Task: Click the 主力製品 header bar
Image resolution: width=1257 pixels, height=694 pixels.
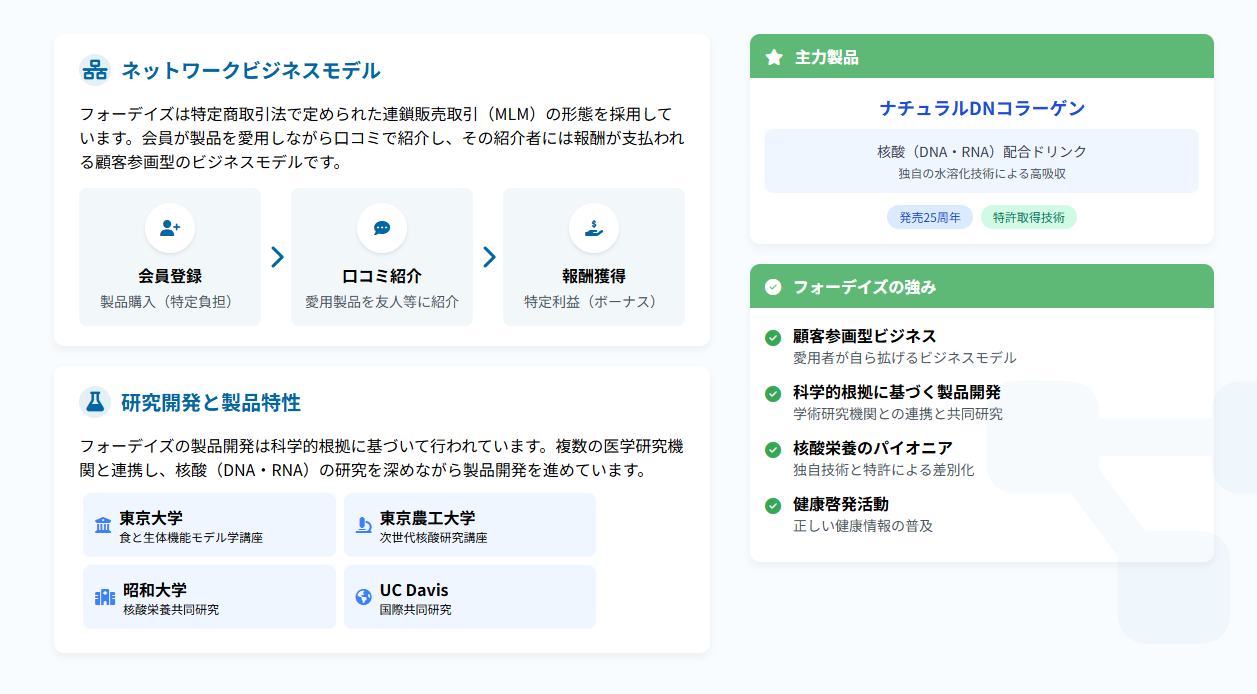Action: (982, 57)
